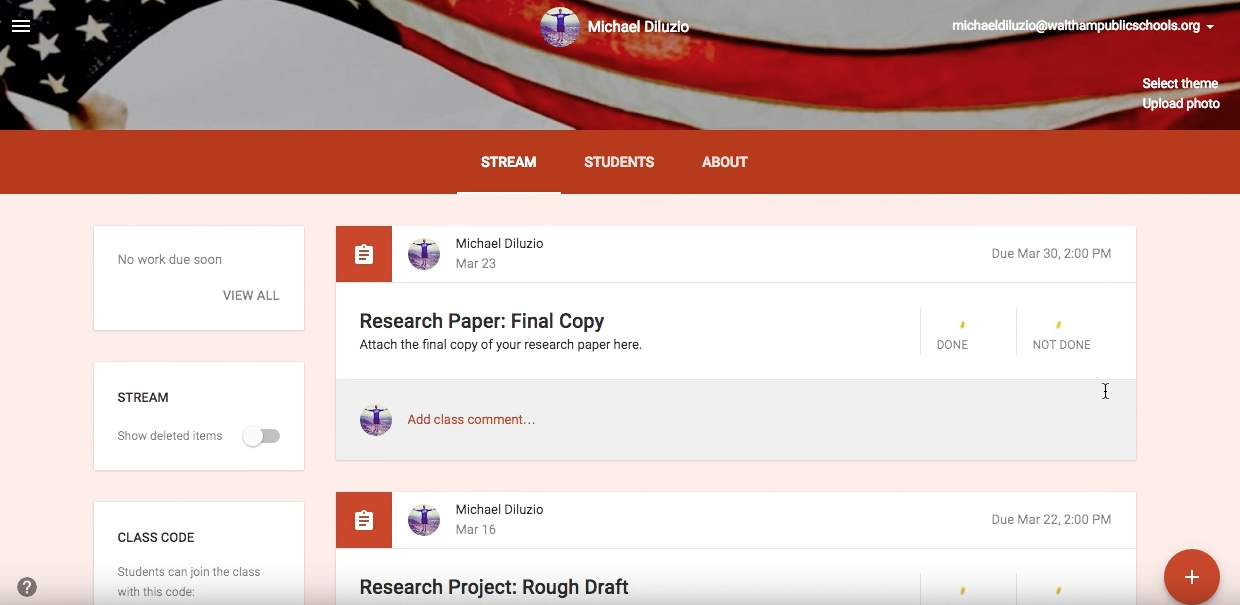Click the profile avatar in the header banner
Viewport: 1240px width, 605px height.
click(x=560, y=27)
